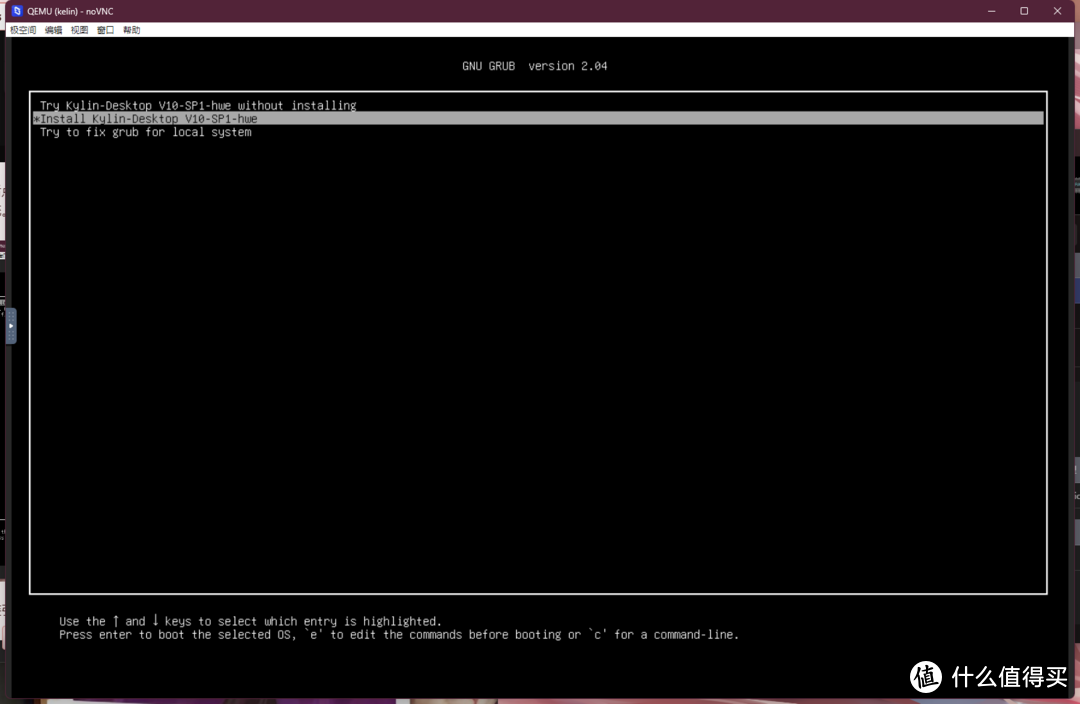Close the QEMU noVNC window

(x=1057, y=11)
